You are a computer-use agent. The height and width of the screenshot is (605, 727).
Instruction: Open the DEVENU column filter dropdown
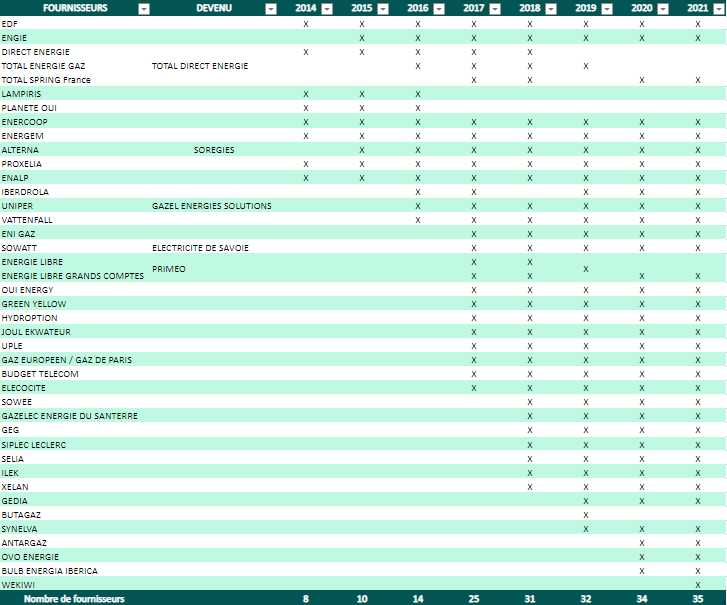pyautogui.click(x=271, y=9)
